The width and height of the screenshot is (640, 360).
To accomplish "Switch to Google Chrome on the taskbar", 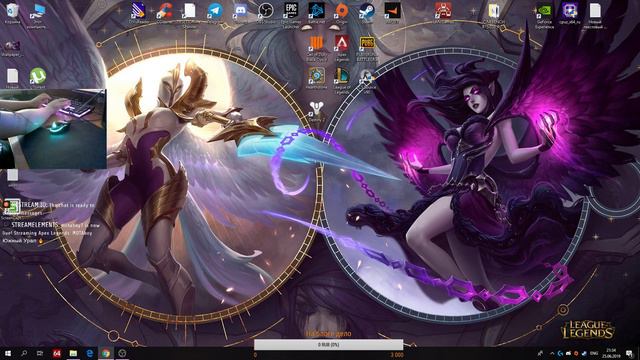I will (106, 353).
